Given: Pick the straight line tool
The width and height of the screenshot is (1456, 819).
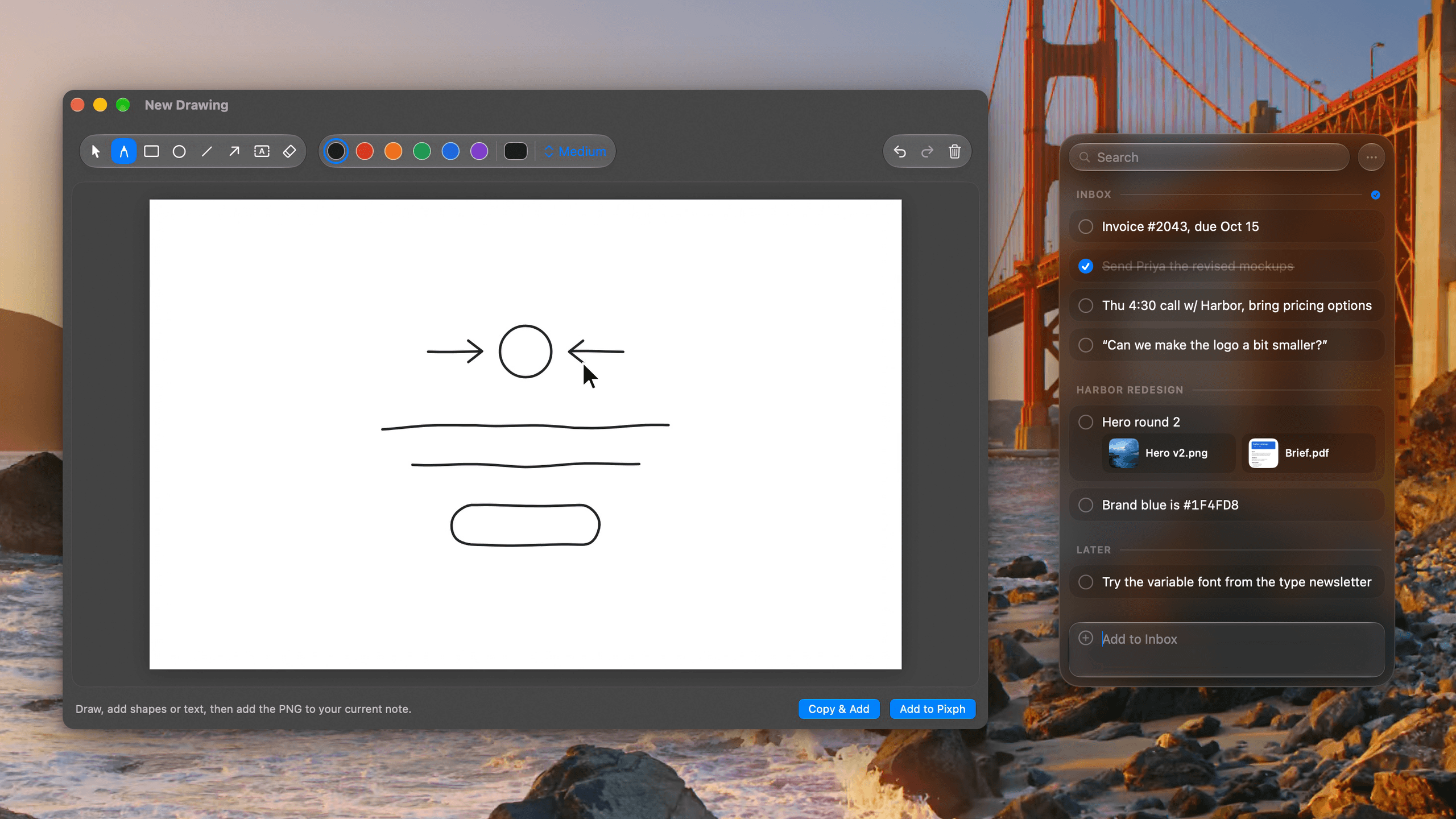Looking at the screenshot, I should (x=206, y=151).
